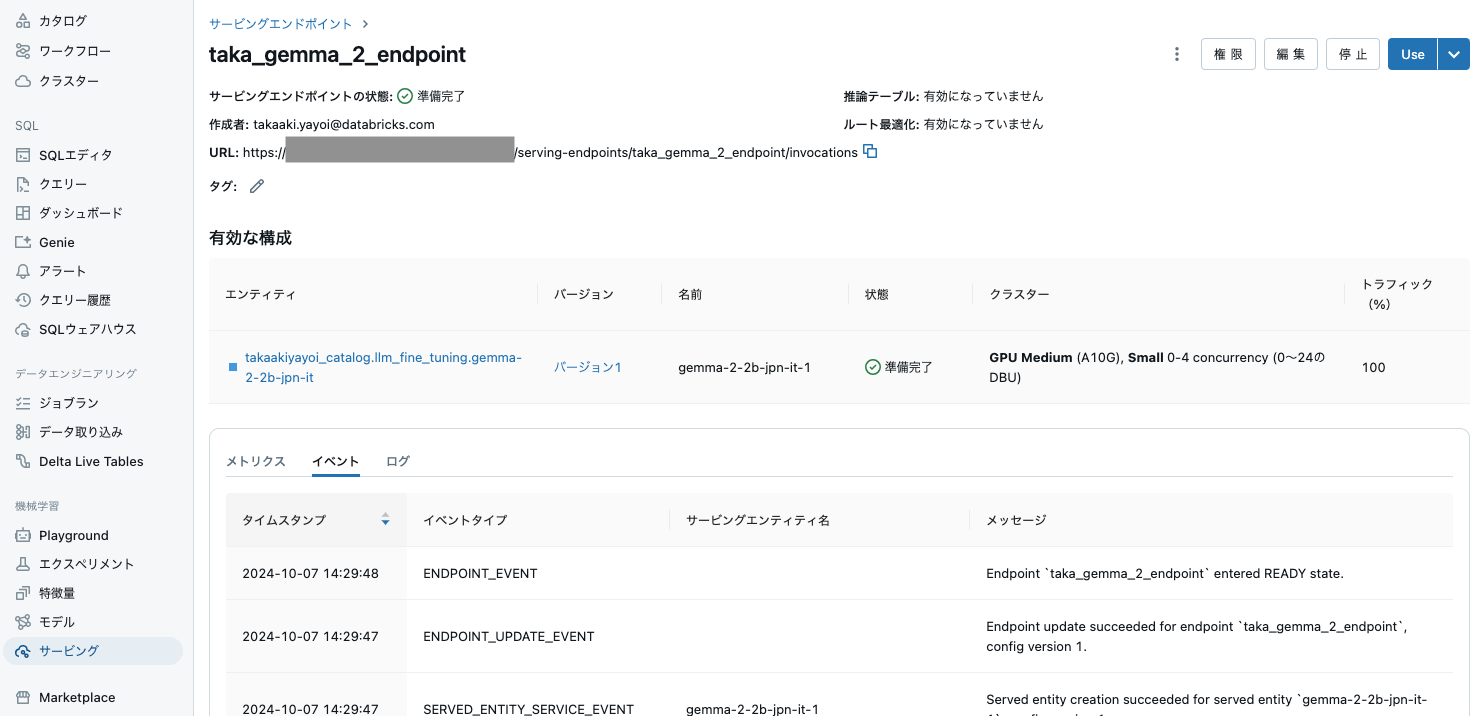Select the カタログ sidebar label
1483x716 pixels.
click(63, 21)
